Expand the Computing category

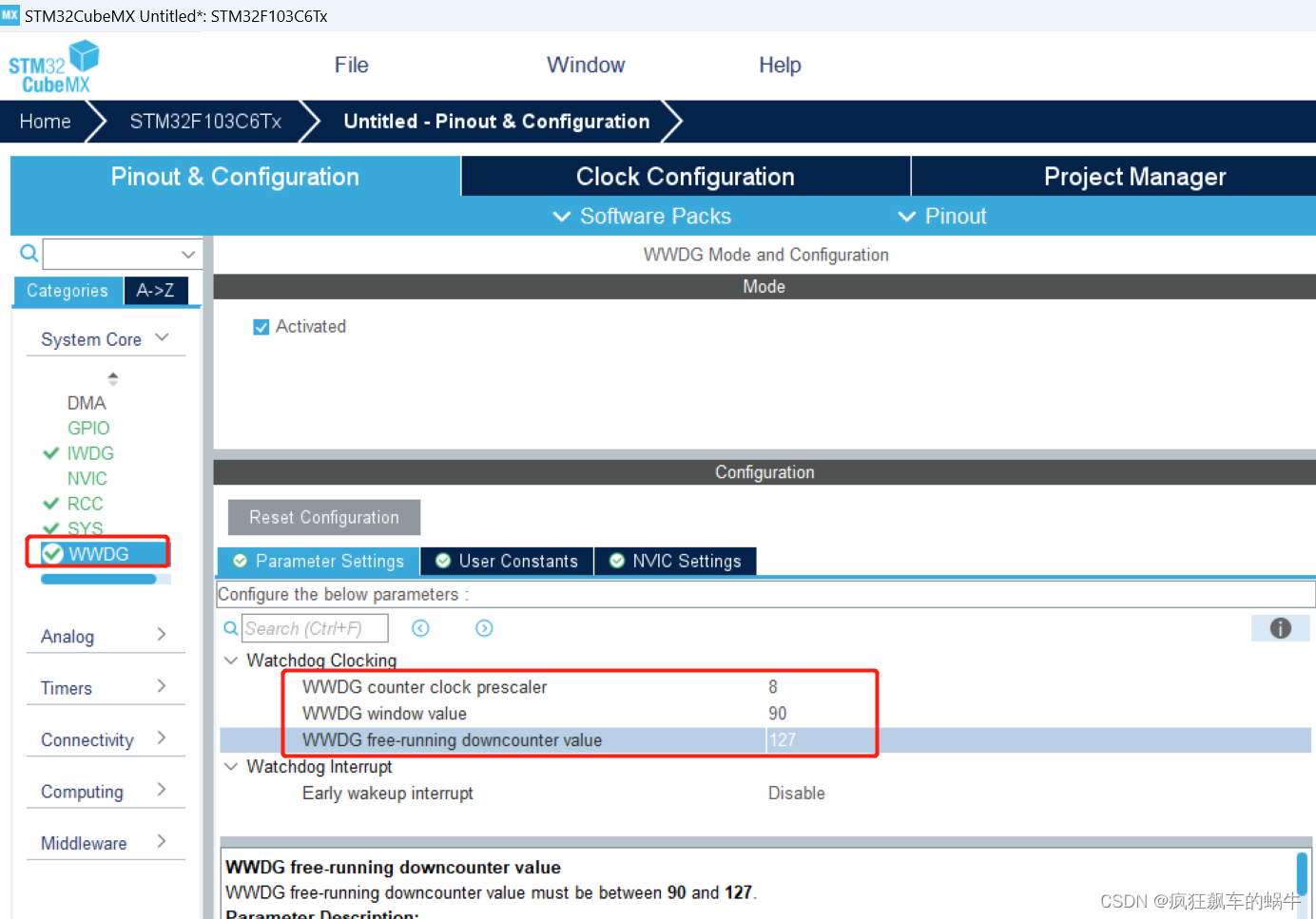[x=161, y=790]
